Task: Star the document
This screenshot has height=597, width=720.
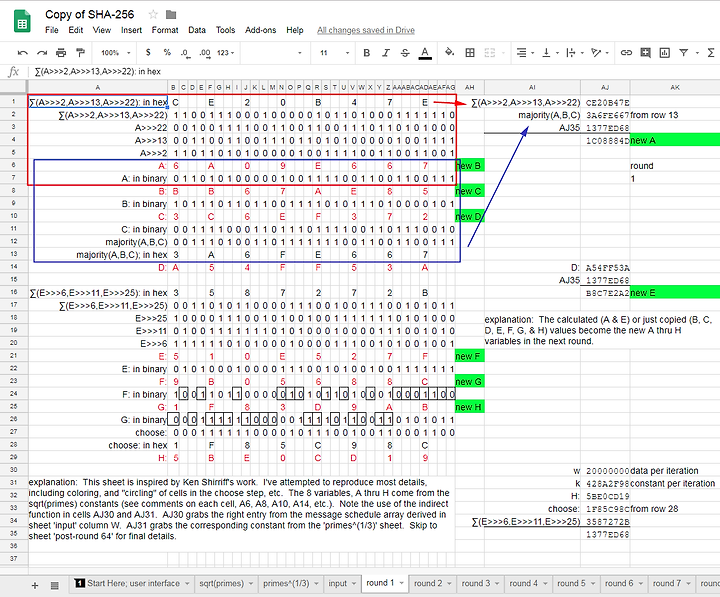Action: click(153, 15)
